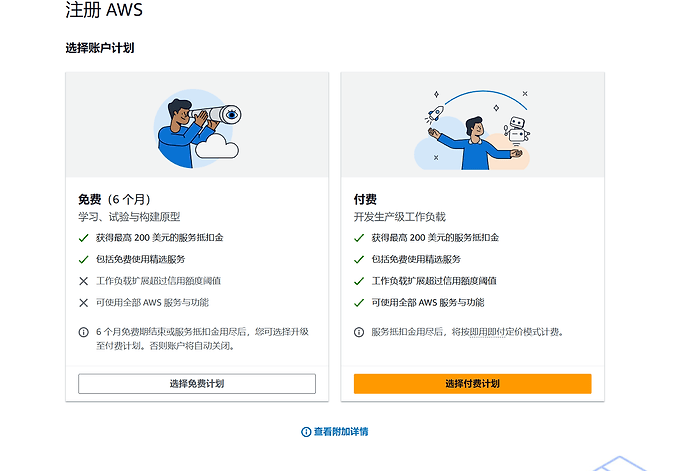Click info icon next to 6 个月免费期结束 note
690x471 pixels.
click(x=84, y=332)
